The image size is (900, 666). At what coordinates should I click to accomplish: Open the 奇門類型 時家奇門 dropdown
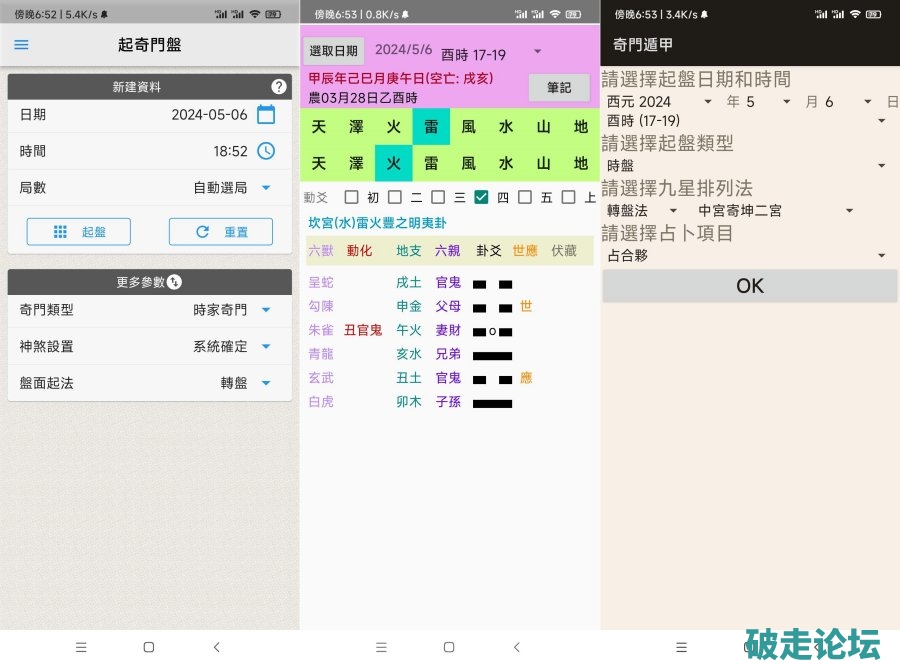click(x=266, y=310)
